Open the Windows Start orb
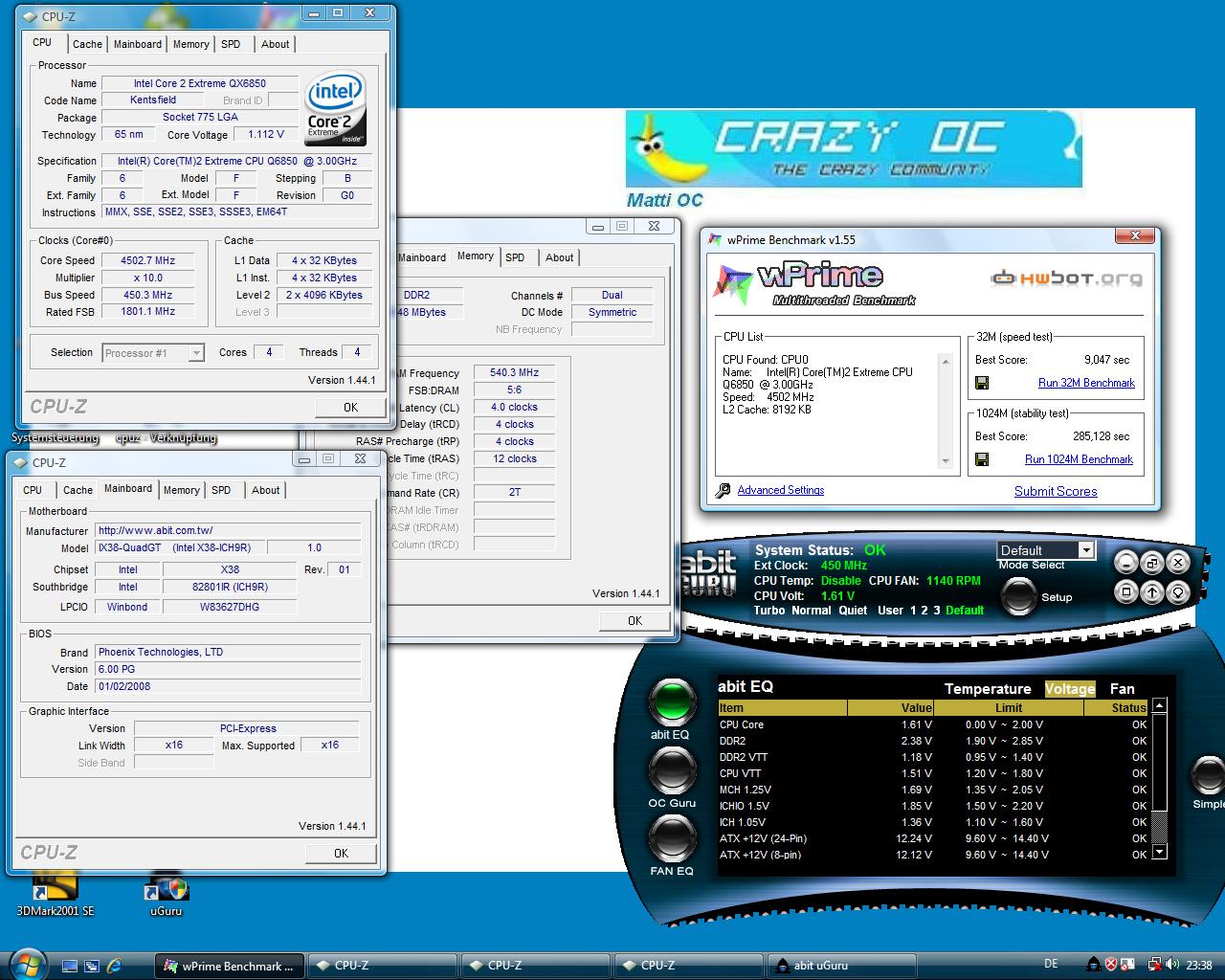 coord(27,963)
